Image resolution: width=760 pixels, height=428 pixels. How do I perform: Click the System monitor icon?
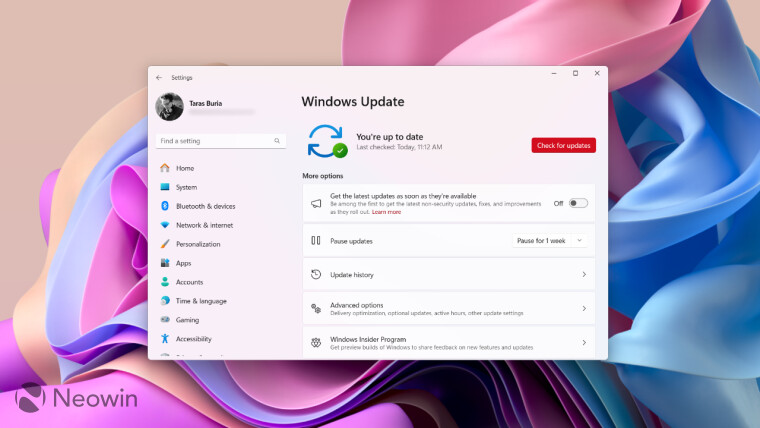coord(165,187)
